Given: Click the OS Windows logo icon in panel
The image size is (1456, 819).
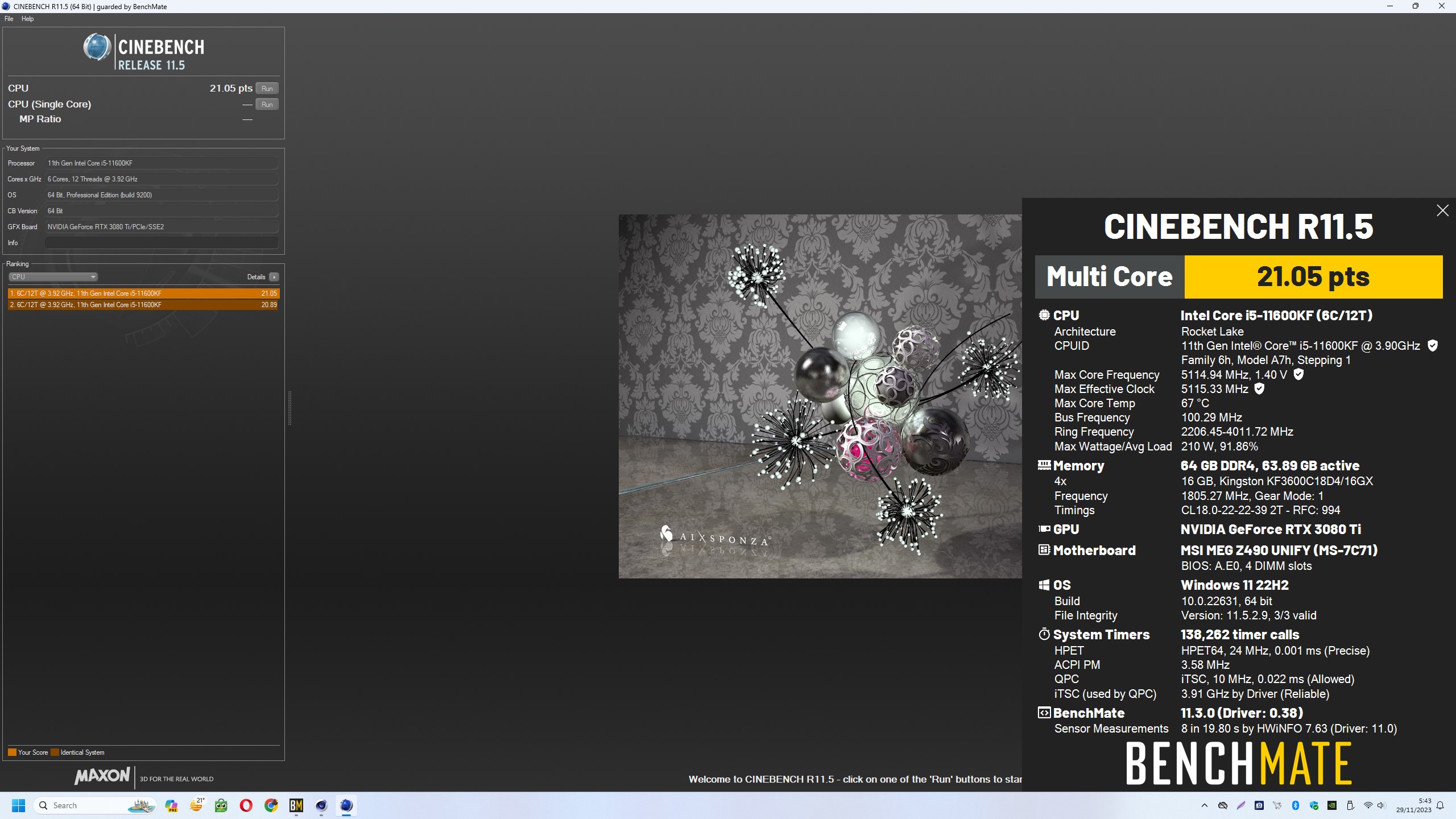Looking at the screenshot, I should click(1044, 585).
